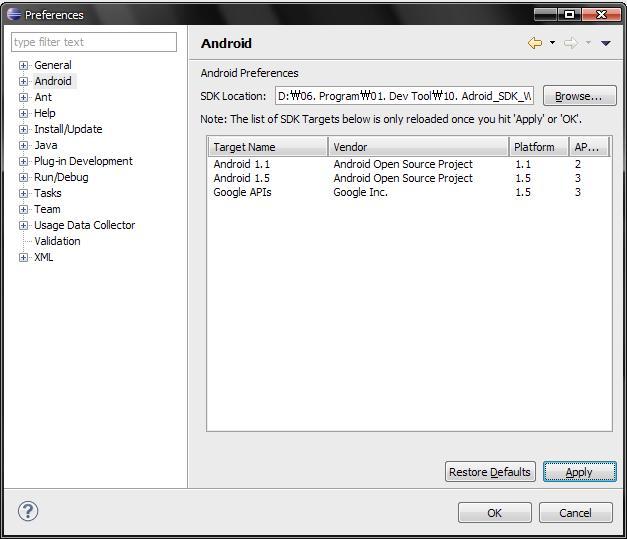This screenshot has width=627, height=539.
Task: Close the Preferences window
Action: coord(601,15)
